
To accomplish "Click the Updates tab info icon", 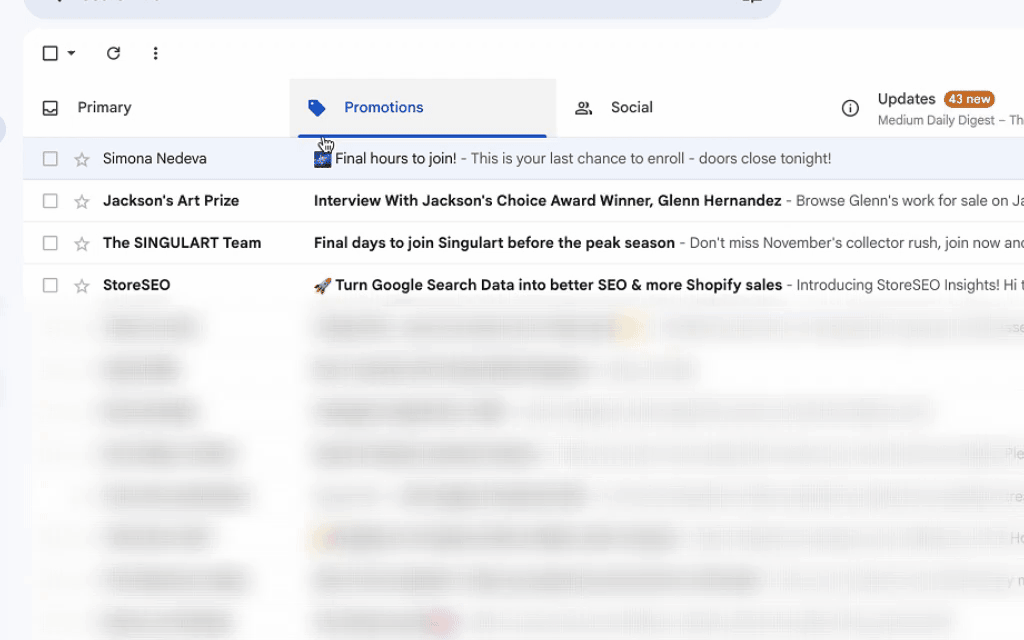I will coord(850,108).
